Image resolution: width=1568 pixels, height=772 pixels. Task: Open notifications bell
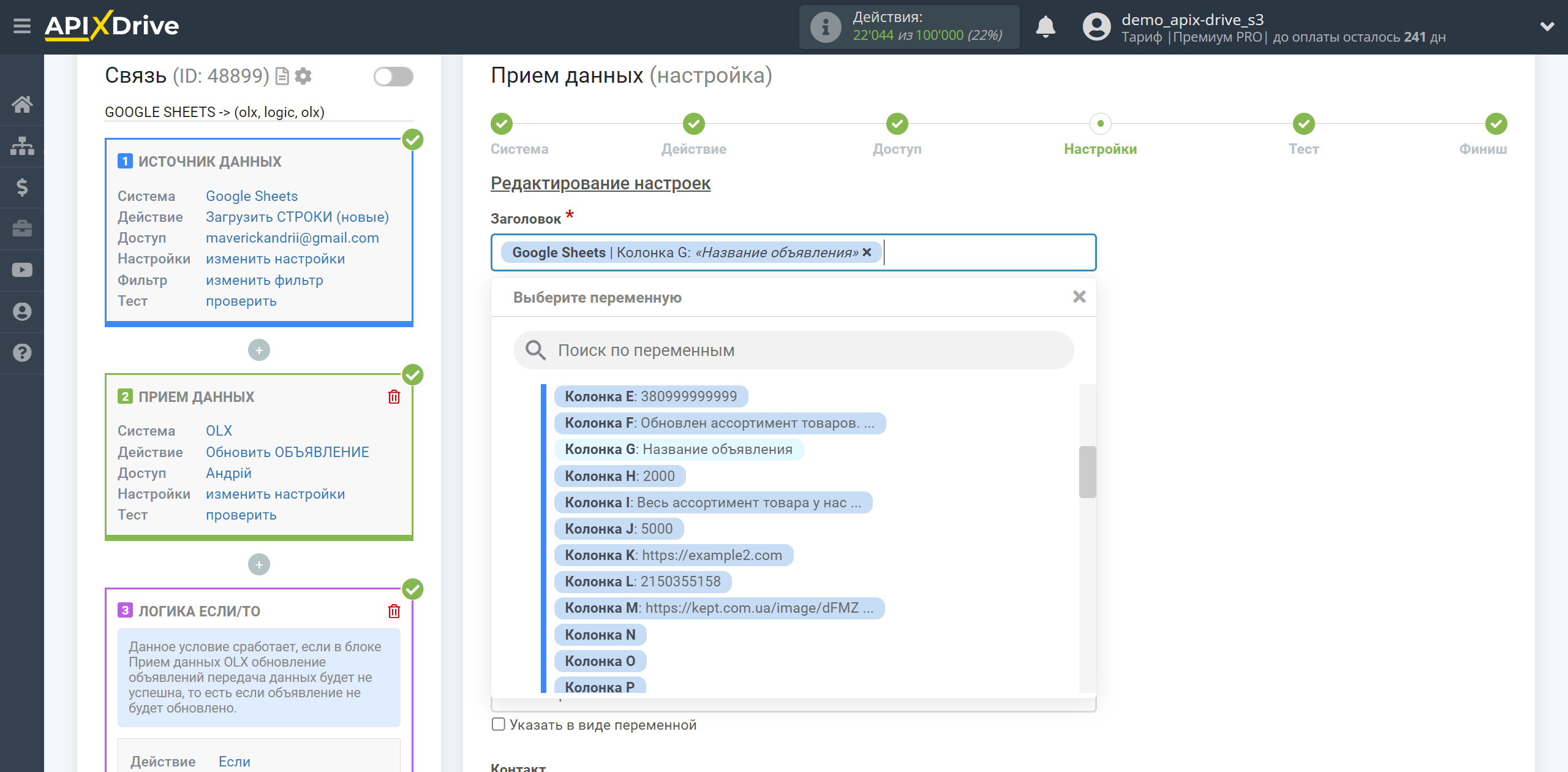tap(1045, 27)
